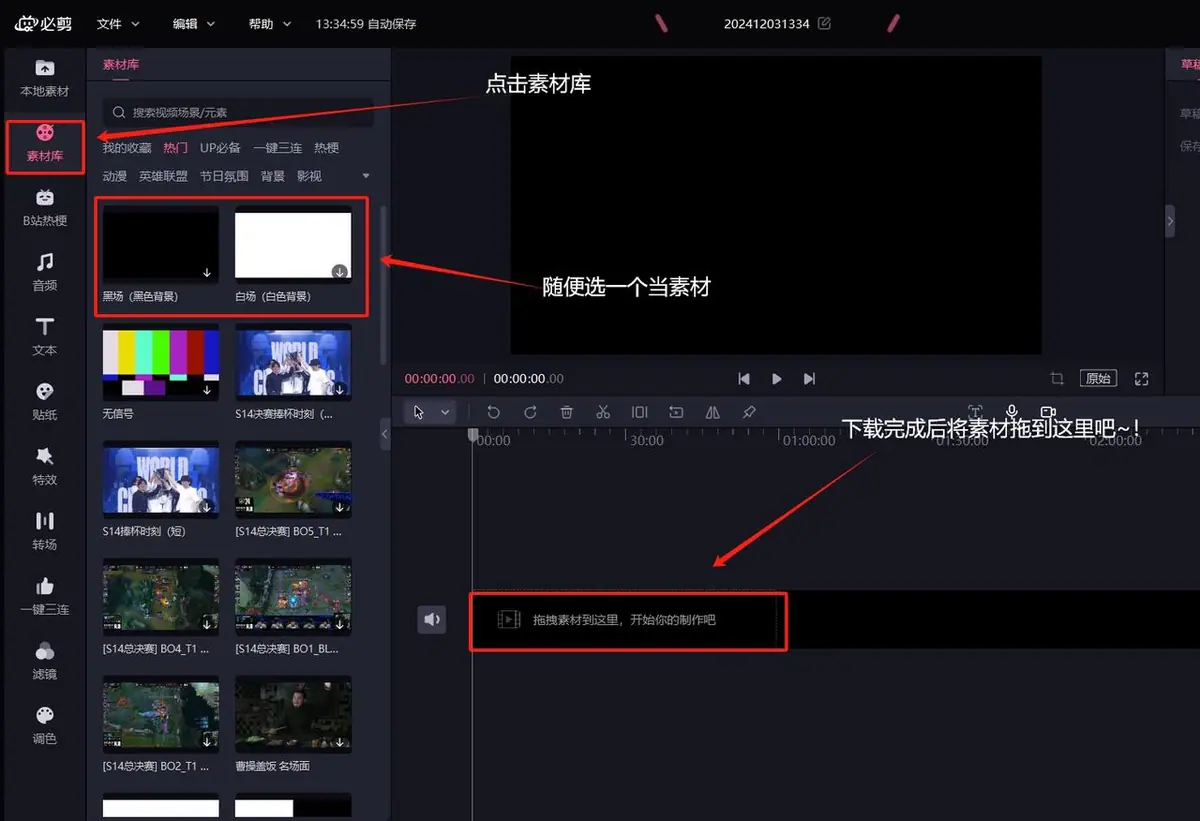The height and width of the screenshot is (821, 1200).
Task: Switch to the 节日氛围 category
Action: (224, 176)
